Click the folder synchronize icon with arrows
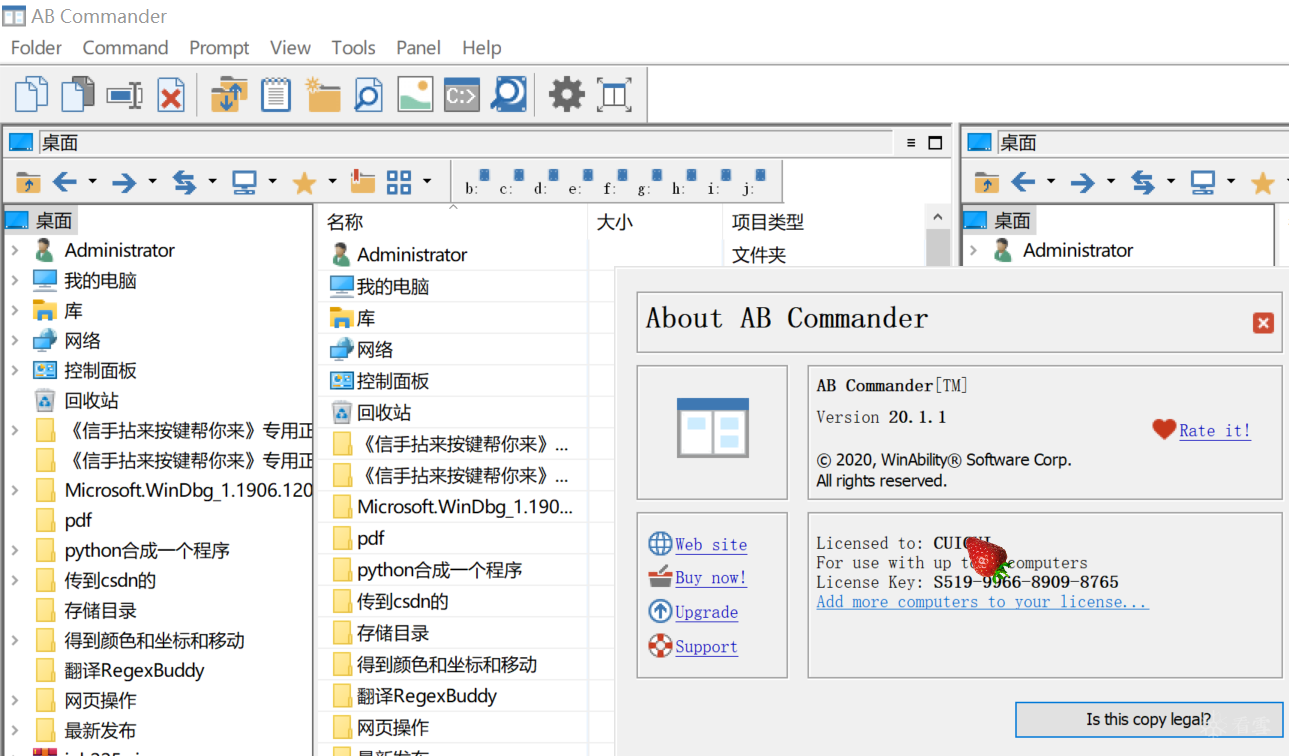Viewport: 1289px width, 756px height. point(229,95)
